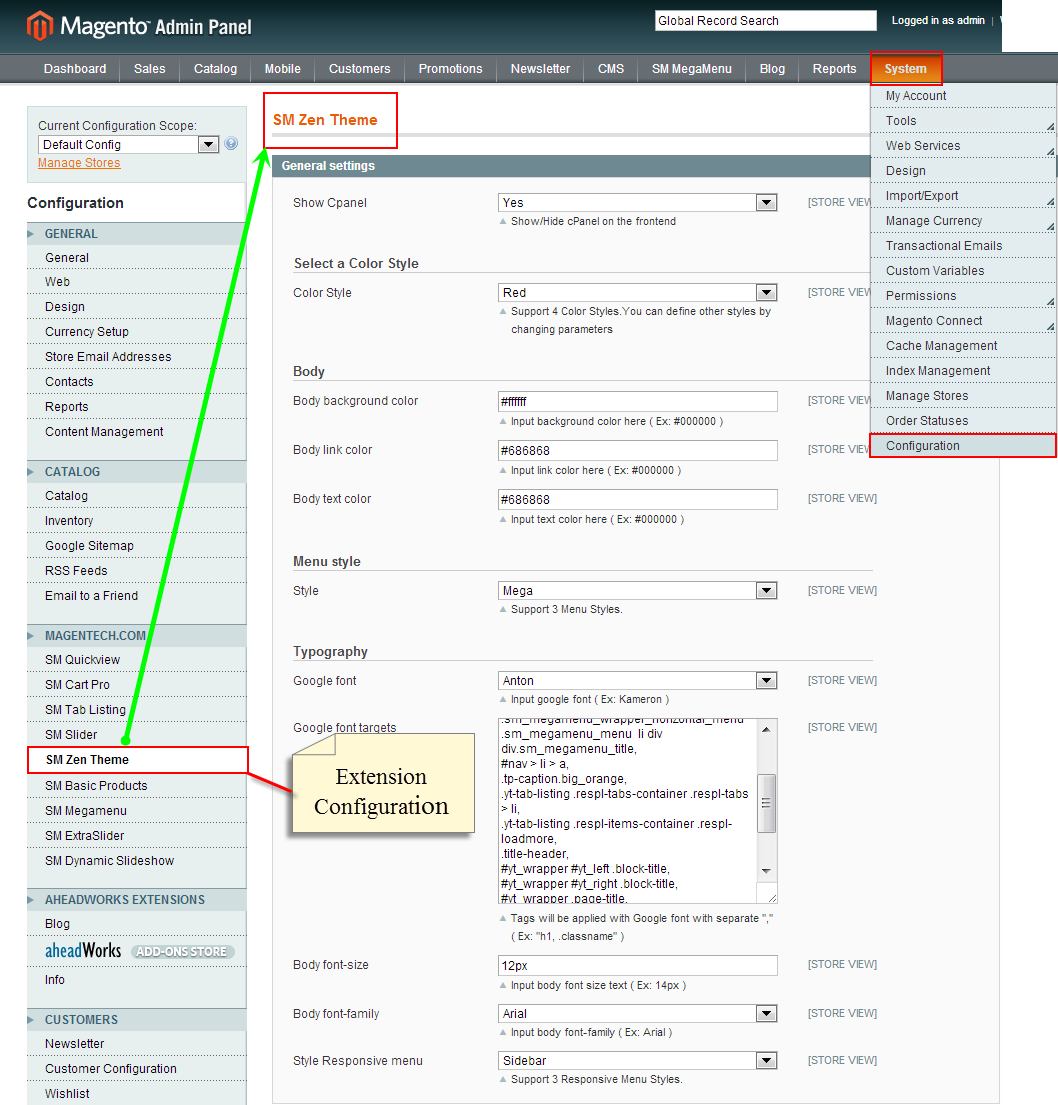Open the Color Style dropdown
This screenshot has width=1058, height=1105.
[x=637, y=292]
